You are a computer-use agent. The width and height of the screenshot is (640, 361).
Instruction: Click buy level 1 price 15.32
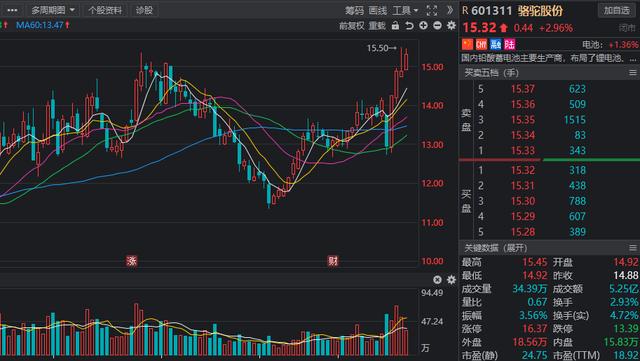(x=523, y=170)
